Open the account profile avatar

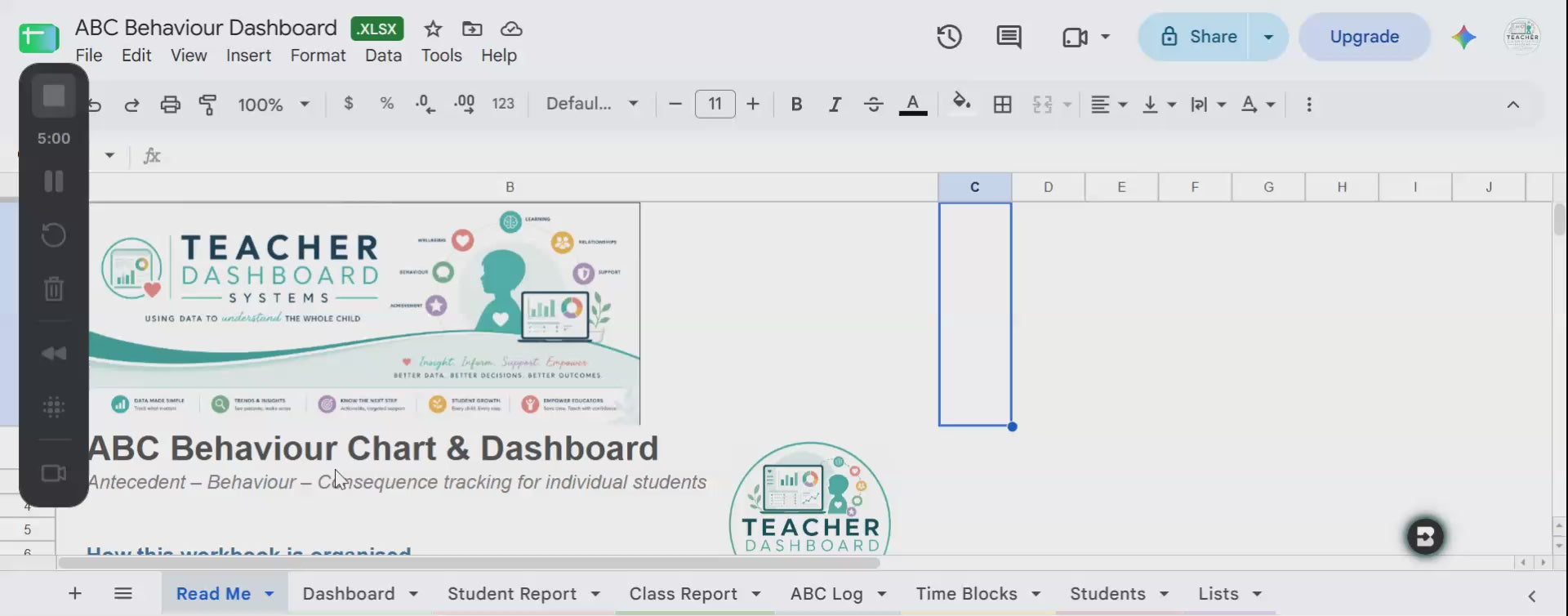[x=1522, y=37]
